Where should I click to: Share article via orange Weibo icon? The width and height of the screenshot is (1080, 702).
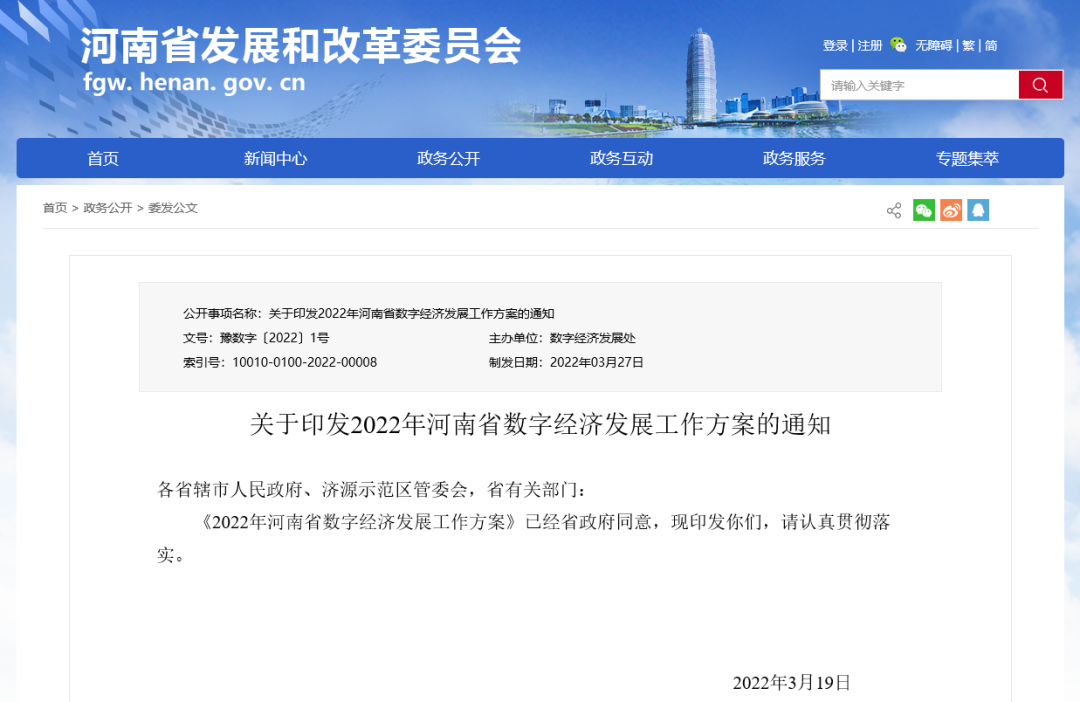coord(951,210)
